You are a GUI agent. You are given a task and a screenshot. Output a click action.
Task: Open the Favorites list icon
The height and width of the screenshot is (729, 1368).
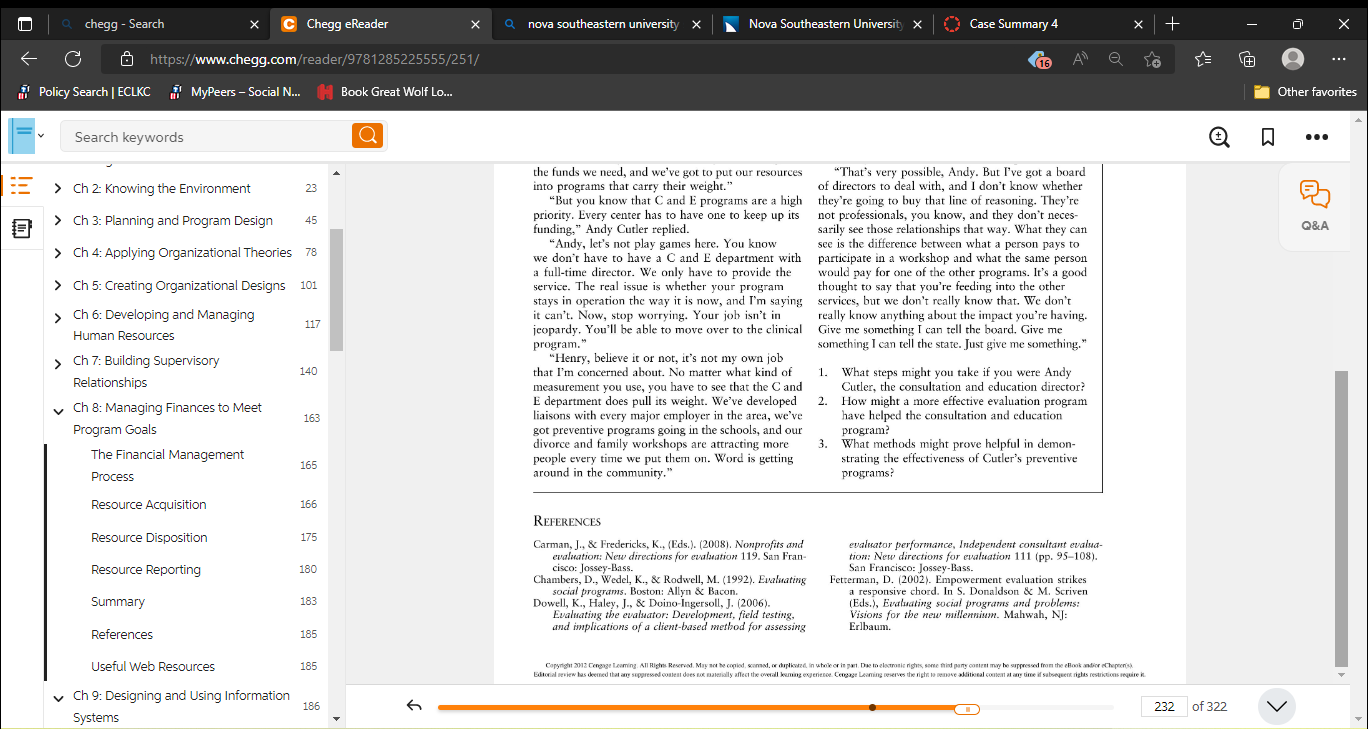[1203, 59]
